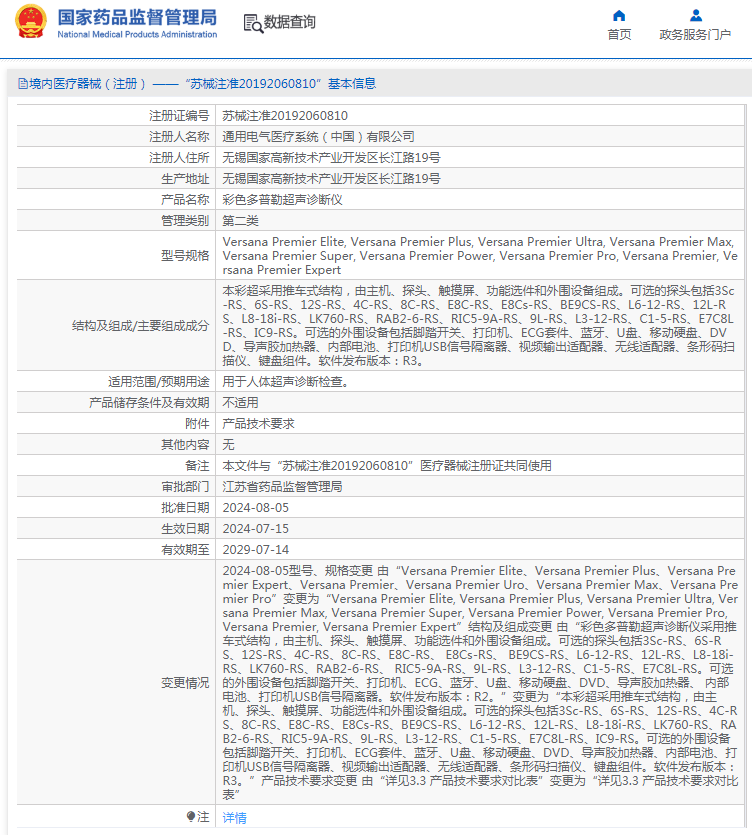Click expiry date 2029-07-14
The image size is (752, 835).
(x=256, y=550)
